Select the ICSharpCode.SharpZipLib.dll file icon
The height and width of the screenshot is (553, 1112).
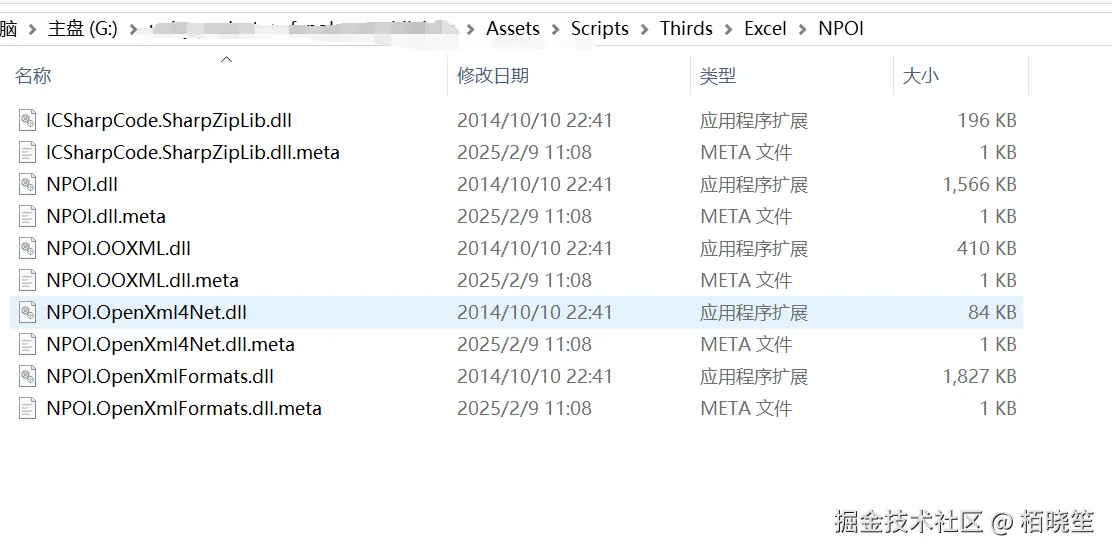27,121
